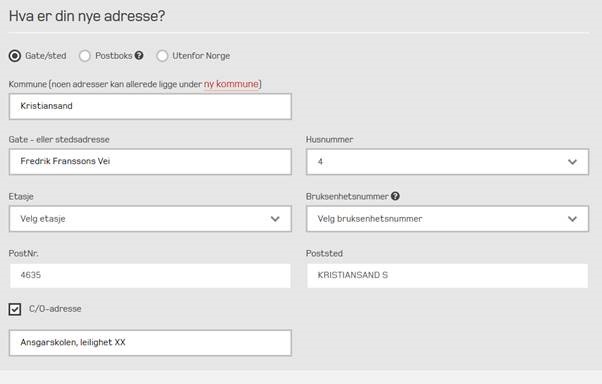Edit the Ansgarskolen, leilighet XX field

[x=150, y=343]
